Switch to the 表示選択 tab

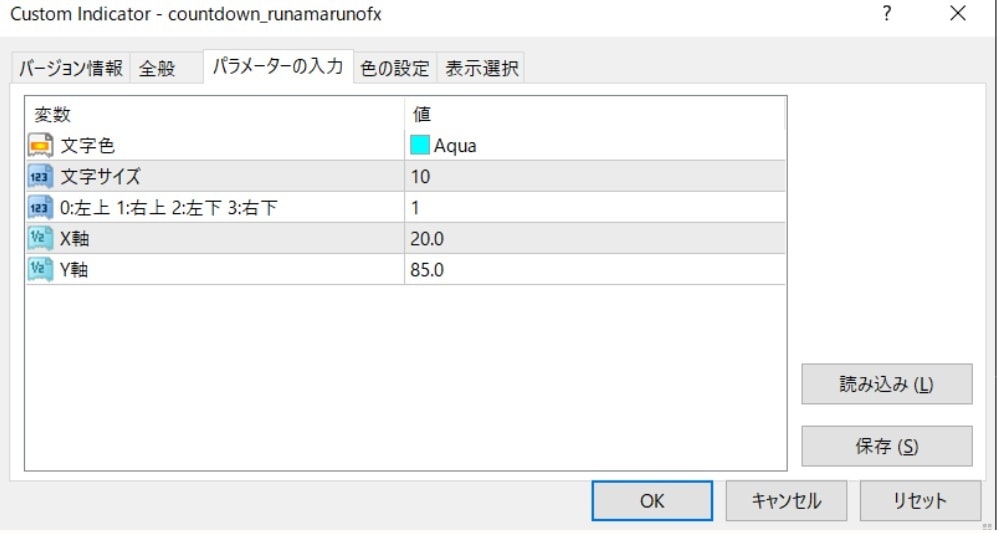pos(481,69)
